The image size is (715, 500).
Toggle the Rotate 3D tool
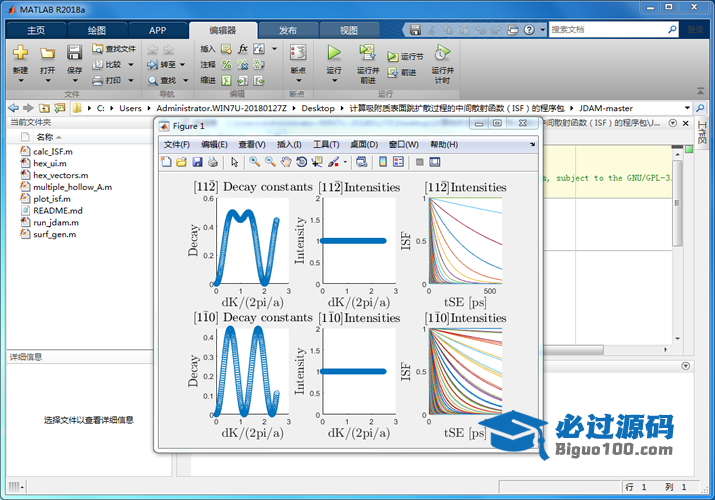coord(301,162)
